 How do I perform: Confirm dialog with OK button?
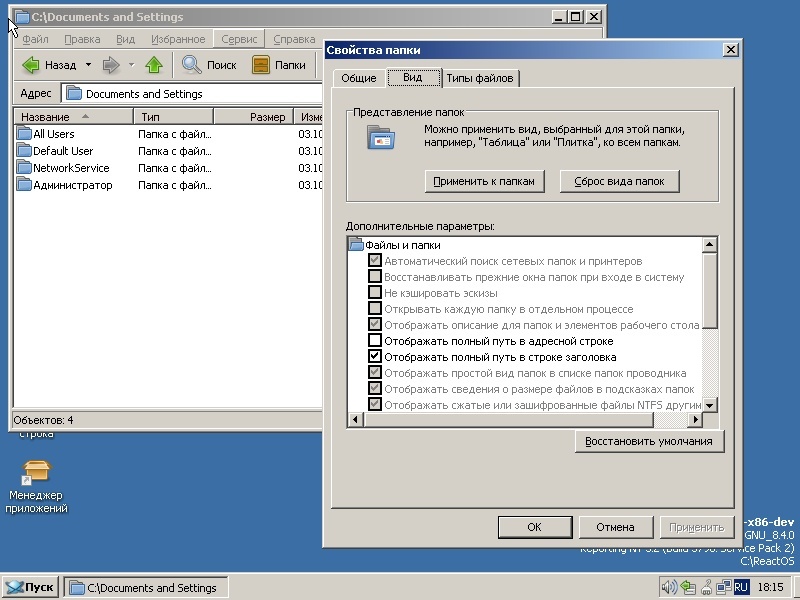[534, 527]
